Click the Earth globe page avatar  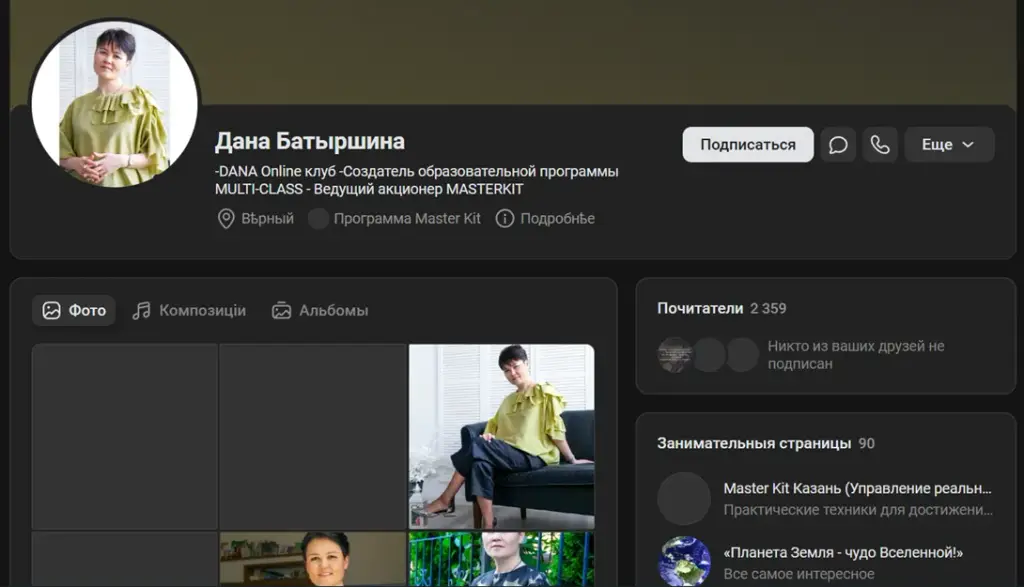click(x=684, y=562)
